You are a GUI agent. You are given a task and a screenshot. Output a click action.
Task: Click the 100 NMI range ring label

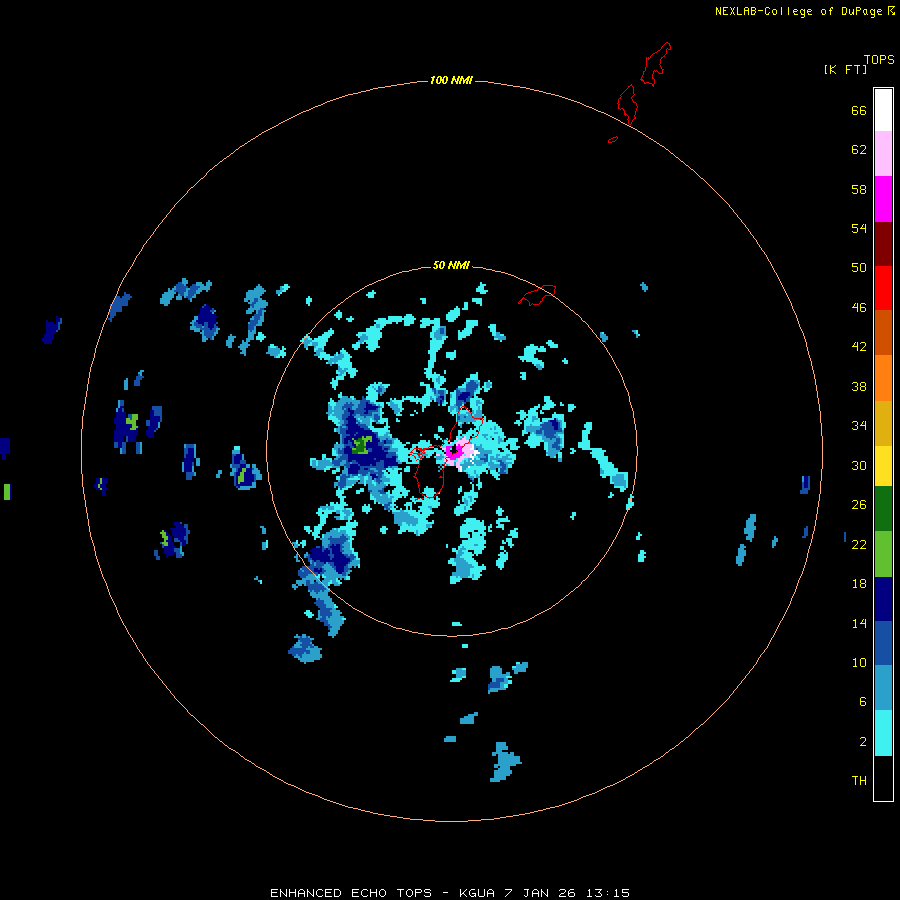point(451,80)
